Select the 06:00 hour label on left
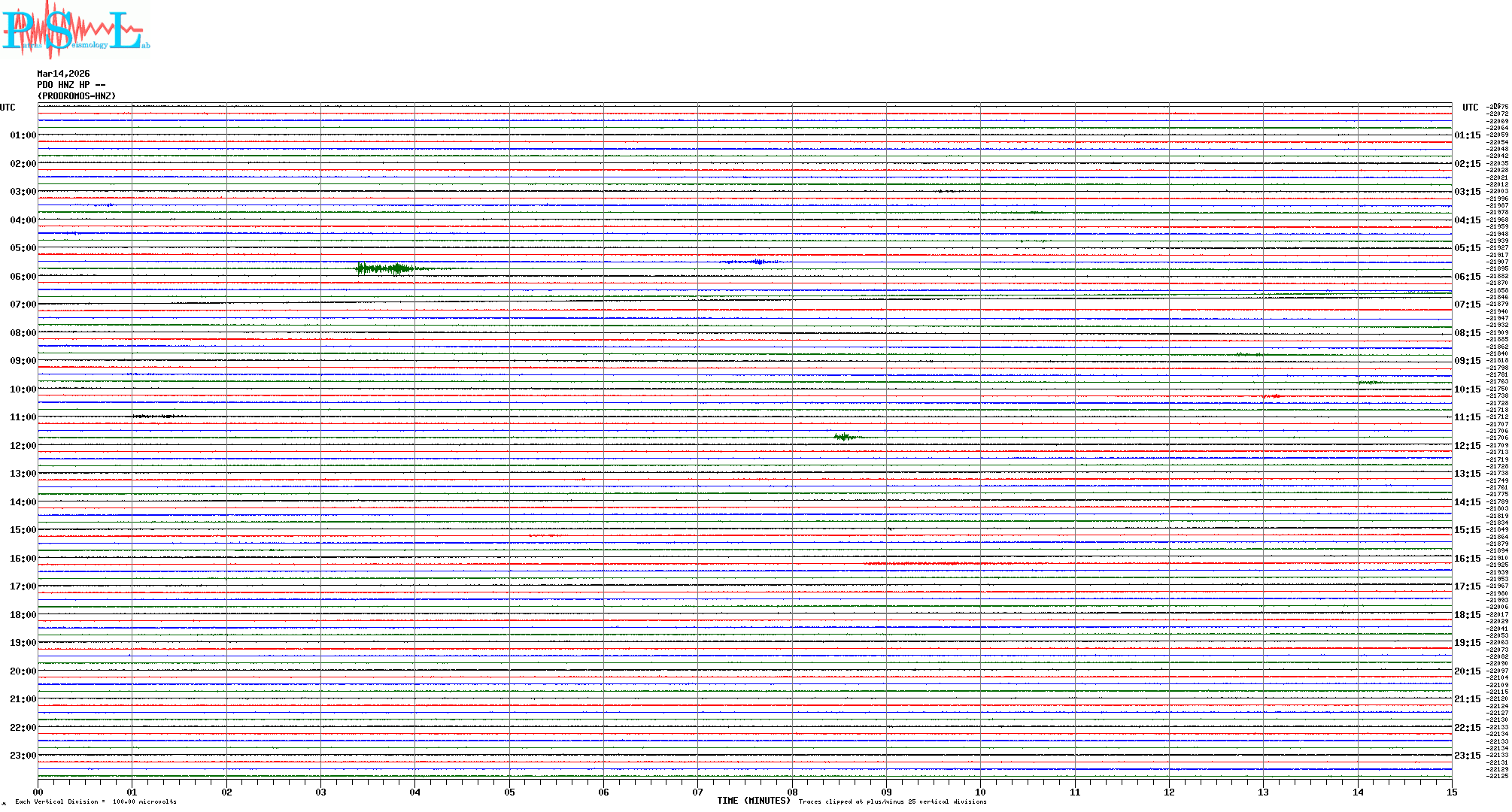The width and height of the screenshot is (1512, 812). (23, 277)
